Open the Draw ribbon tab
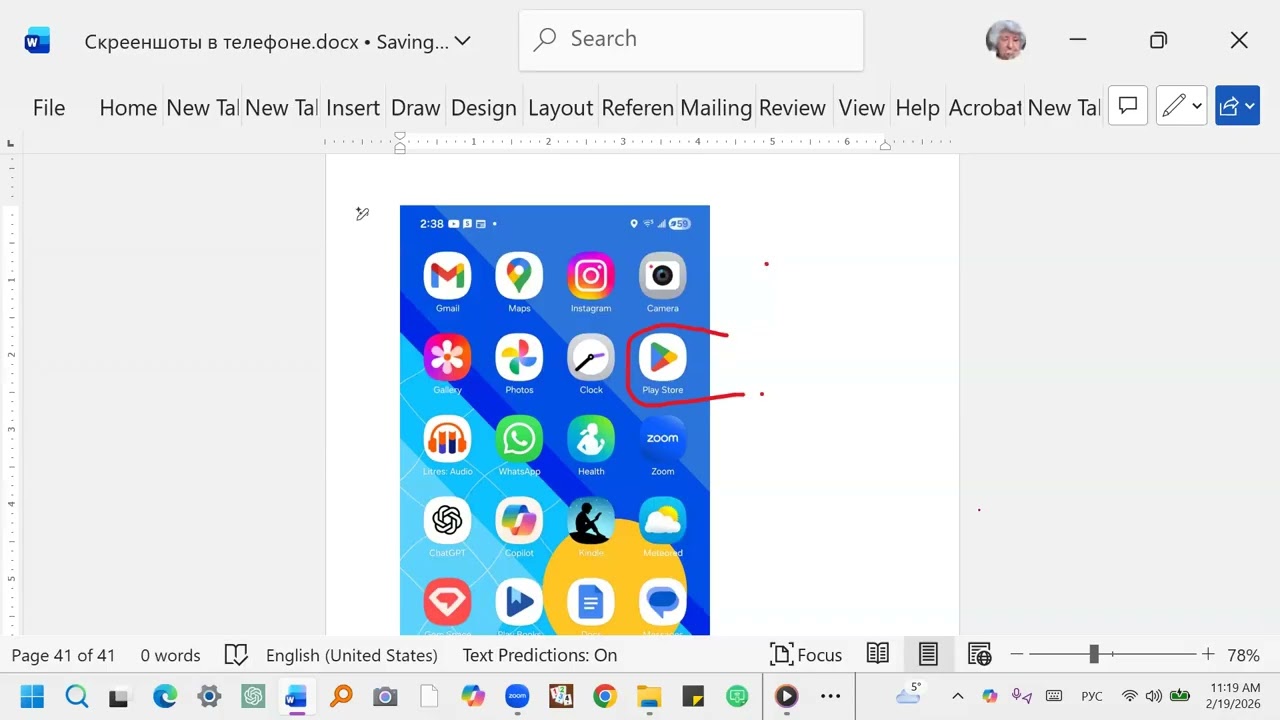This screenshot has height=720, width=1280. click(416, 108)
